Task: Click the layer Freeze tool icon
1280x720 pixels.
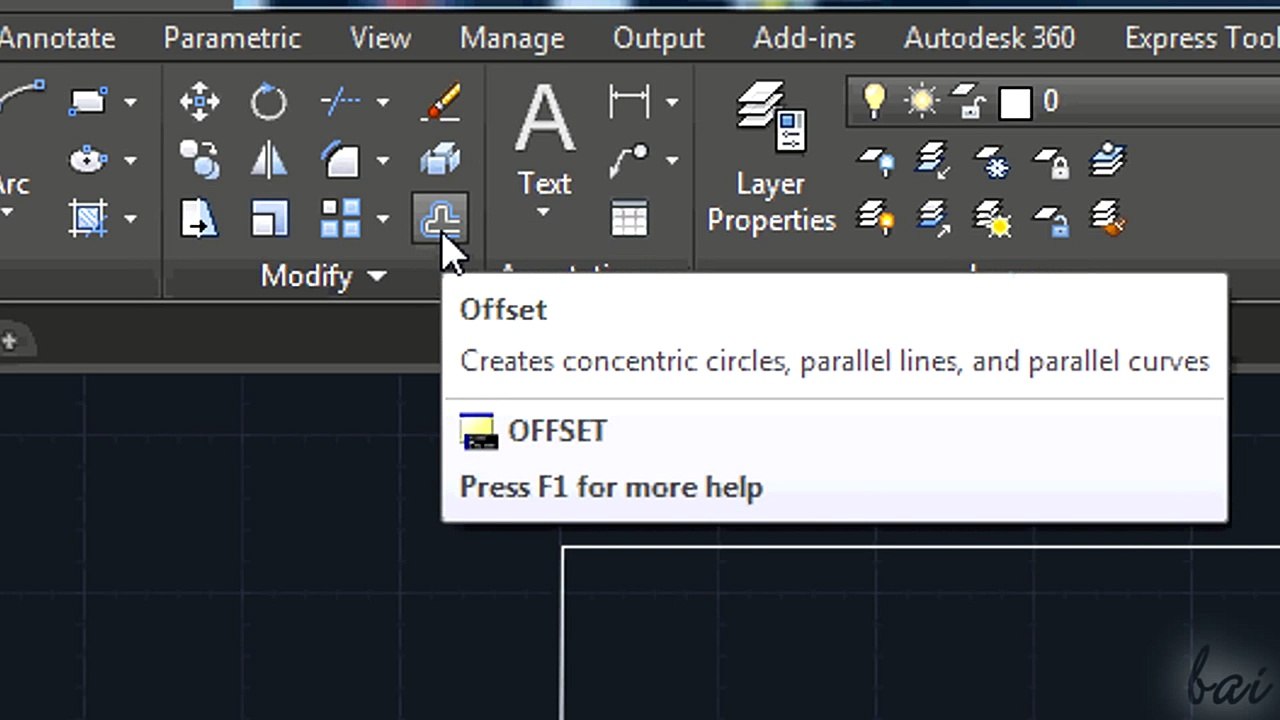Action: 992,160
